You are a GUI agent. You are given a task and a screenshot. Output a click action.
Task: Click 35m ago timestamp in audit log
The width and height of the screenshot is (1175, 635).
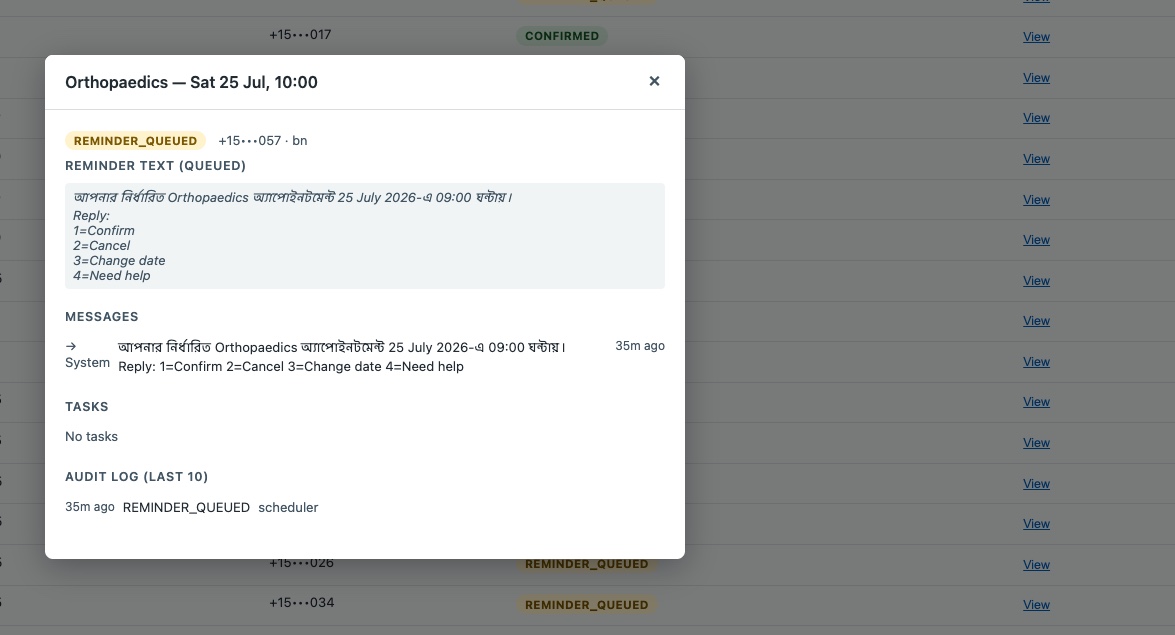pyautogui.click(x=90, y=507)
